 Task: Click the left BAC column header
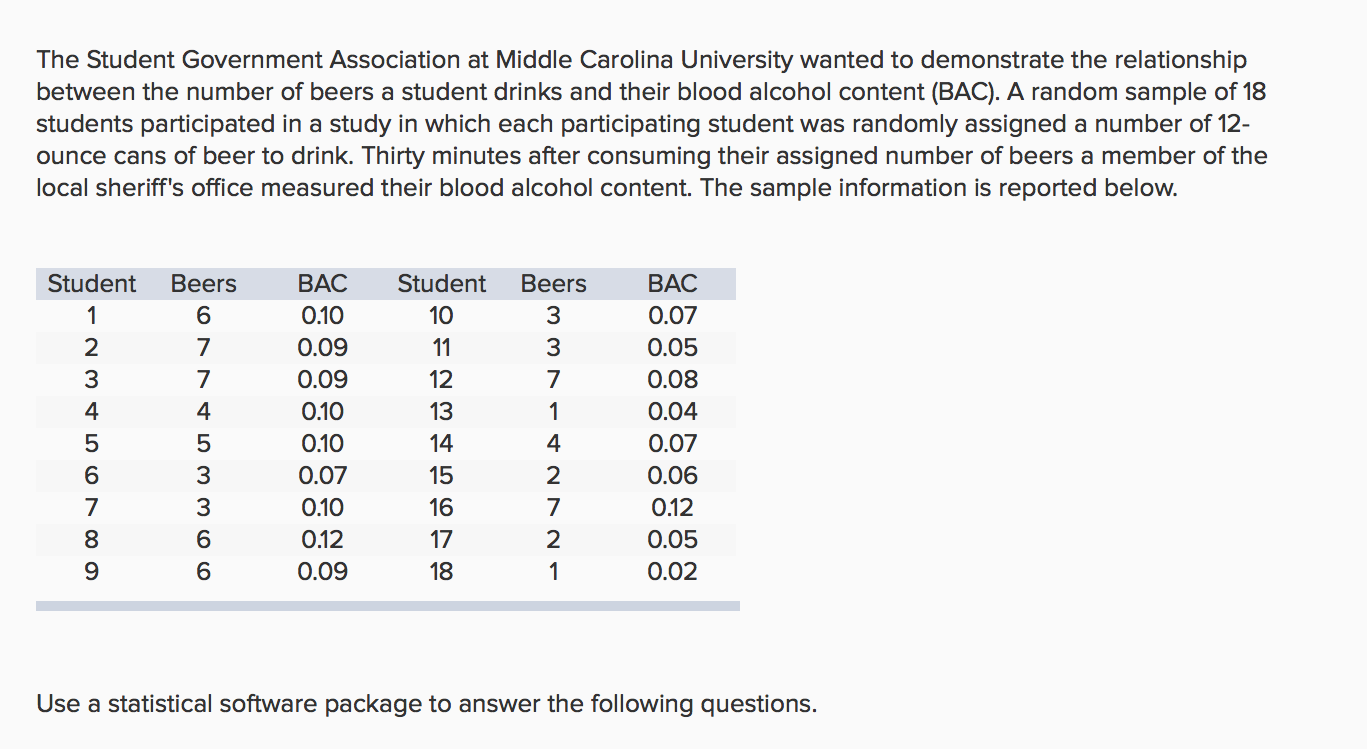click(322, 284)
